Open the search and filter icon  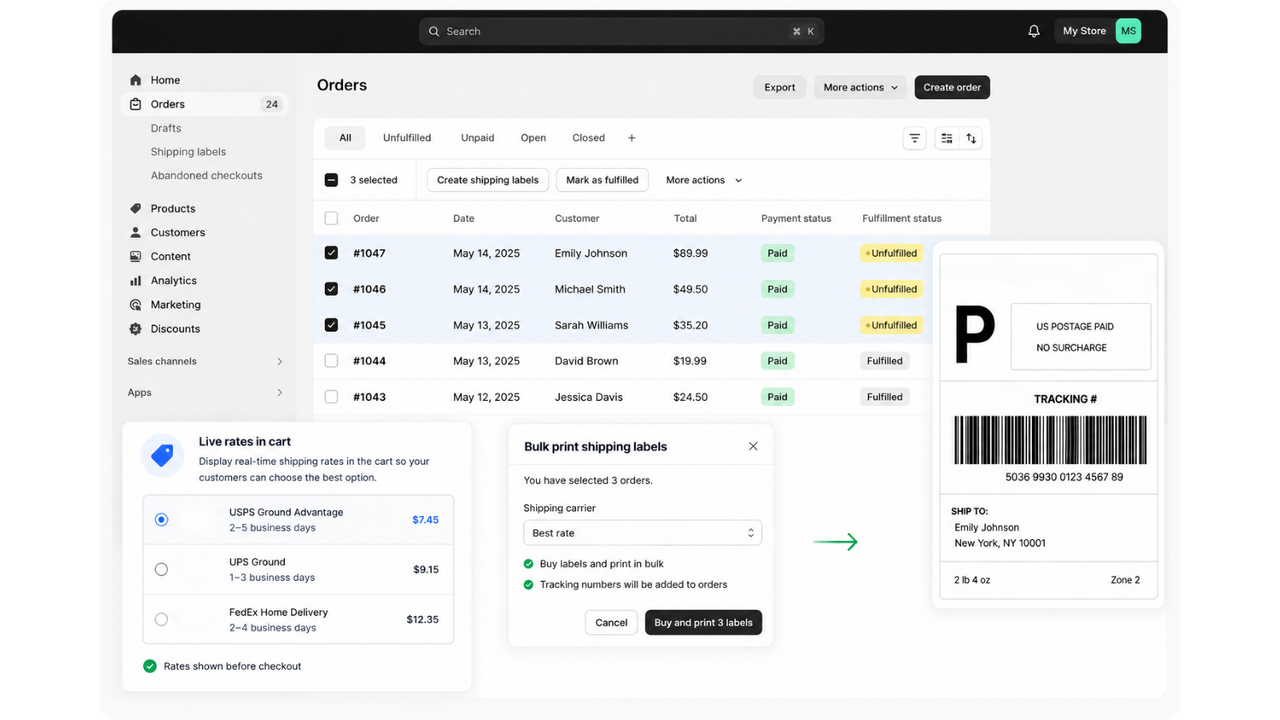coord(914,139)
